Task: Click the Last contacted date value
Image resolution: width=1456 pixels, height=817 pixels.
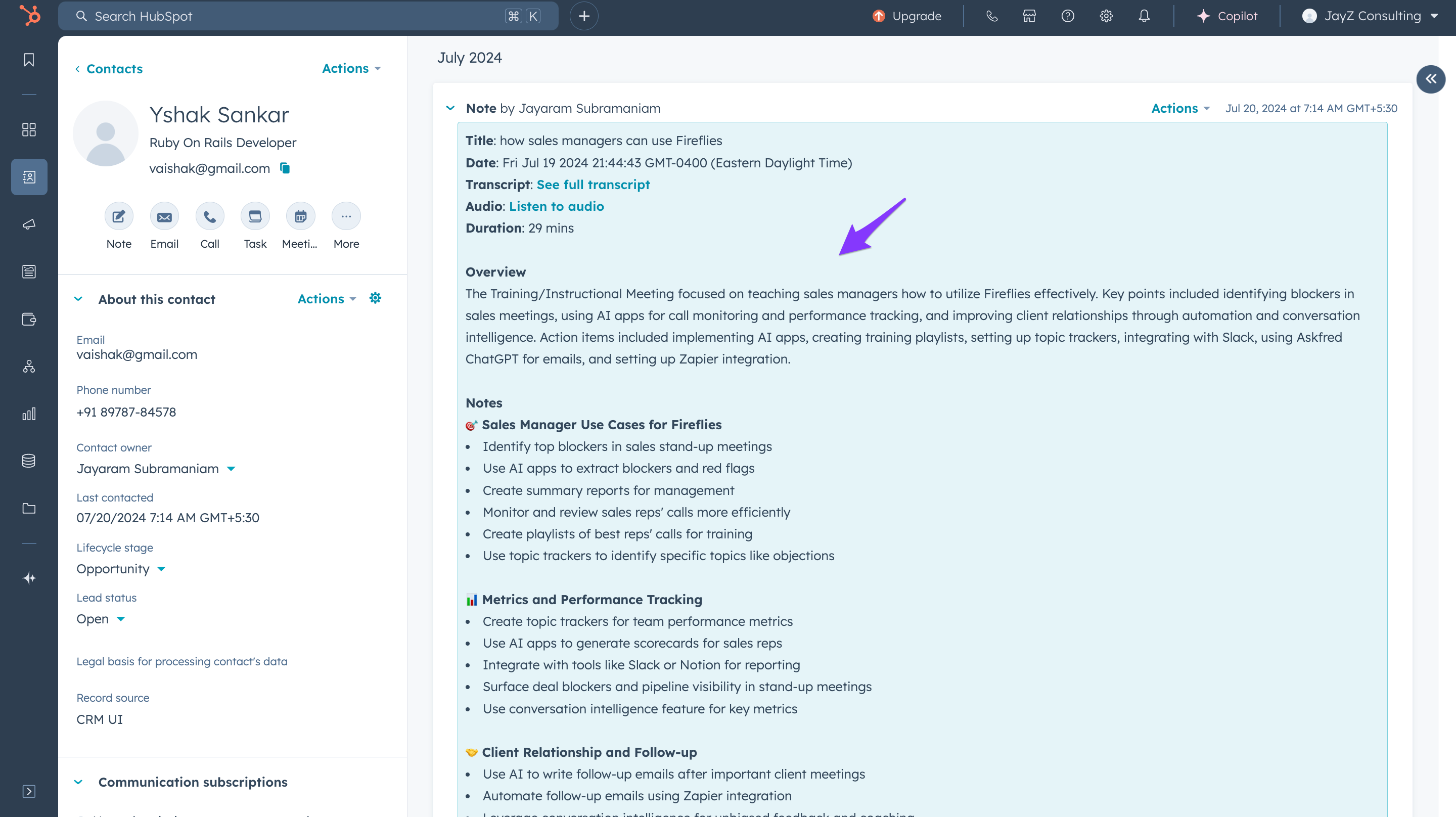Action: (168, 518)
